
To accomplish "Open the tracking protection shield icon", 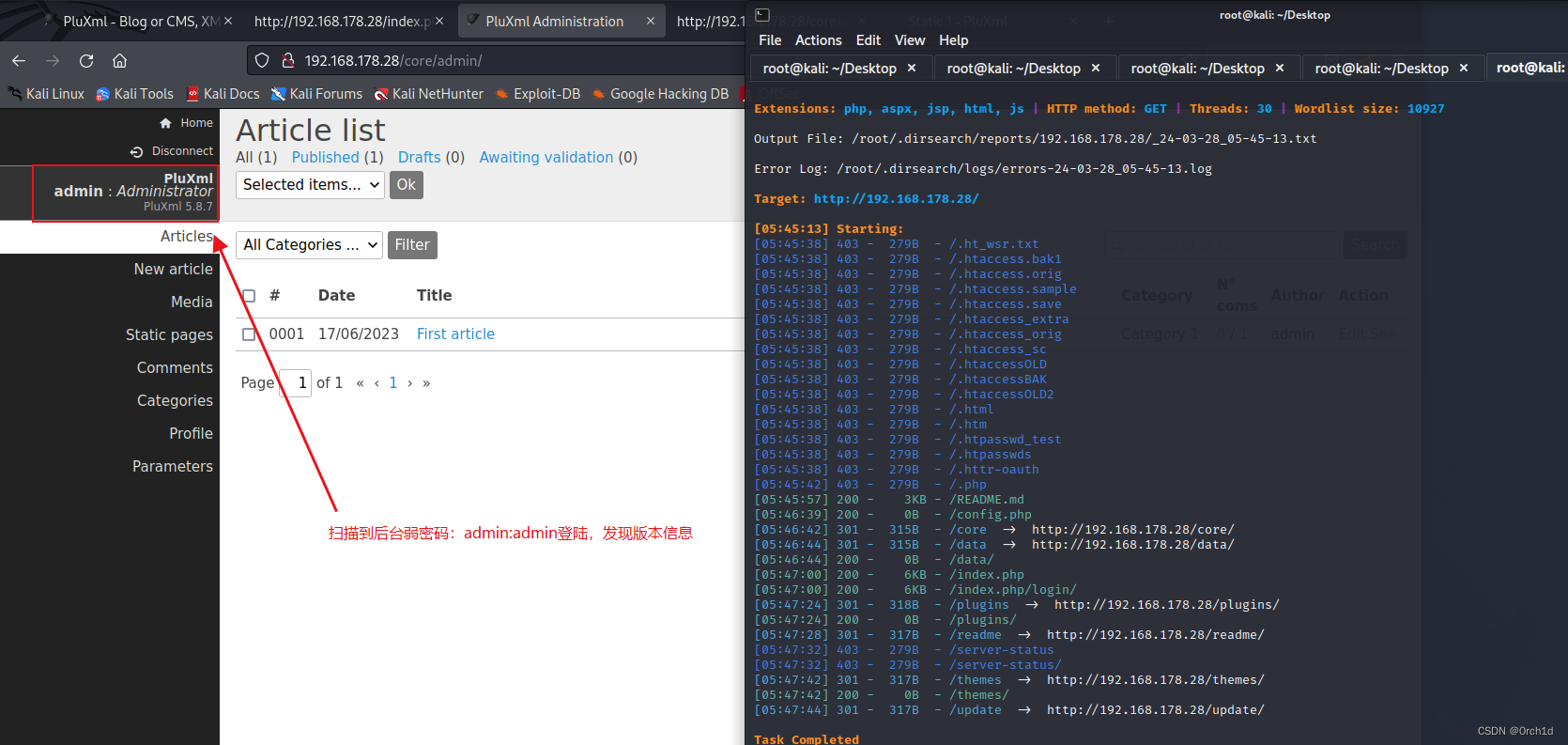I will click(x=262, y=61).
